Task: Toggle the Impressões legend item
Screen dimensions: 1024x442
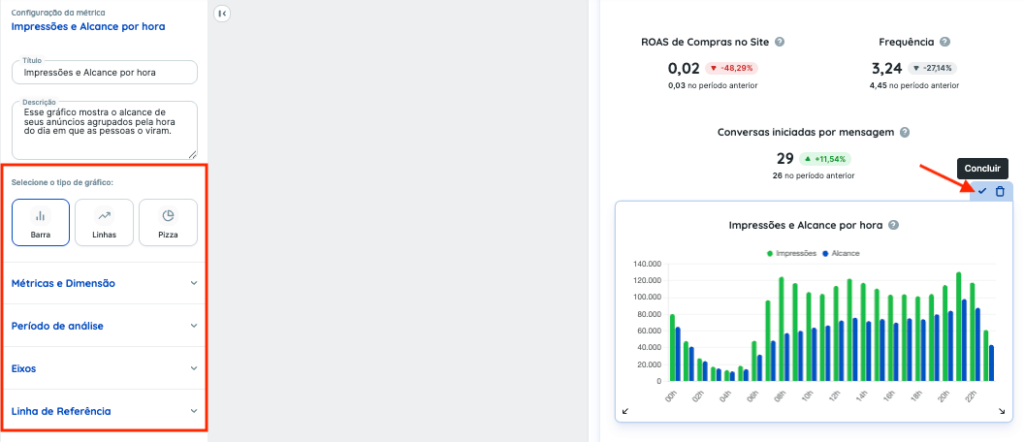Action: (x=792, y=253)
